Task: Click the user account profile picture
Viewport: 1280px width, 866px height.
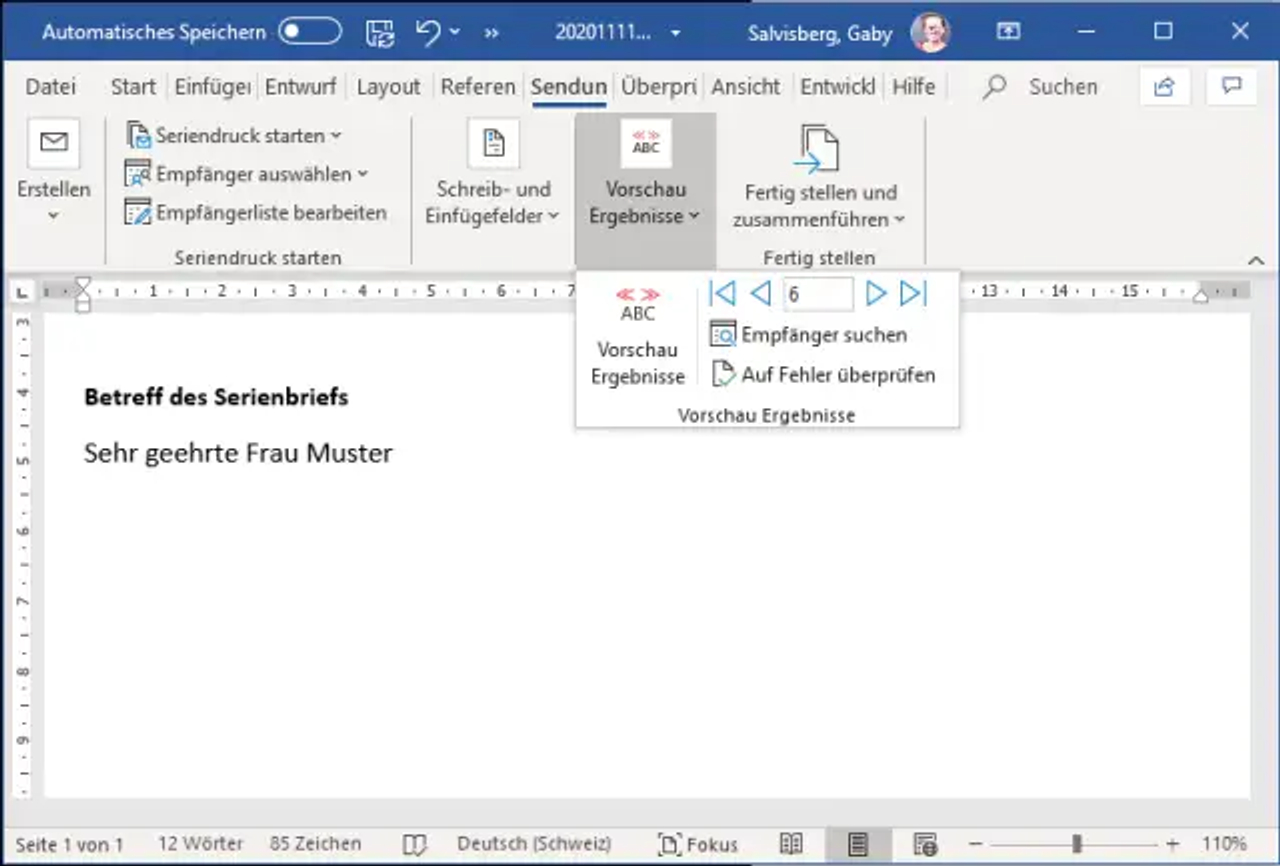Action: pos(930,32)
